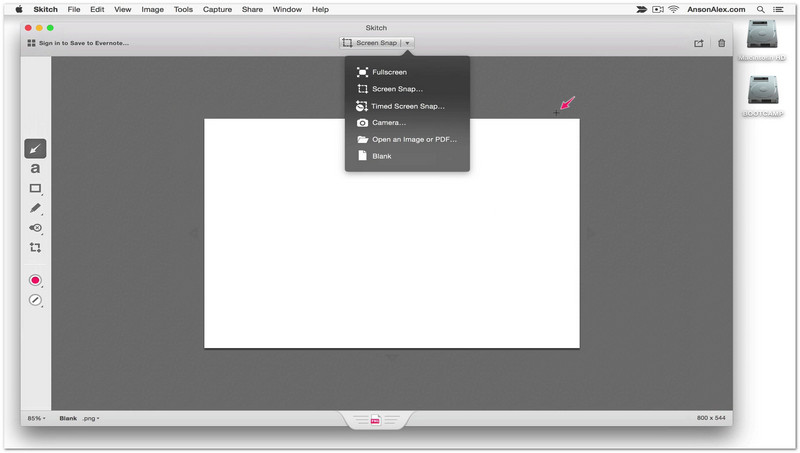
Task: Click the Screen Snap capture button
Action: click(369, 43)
